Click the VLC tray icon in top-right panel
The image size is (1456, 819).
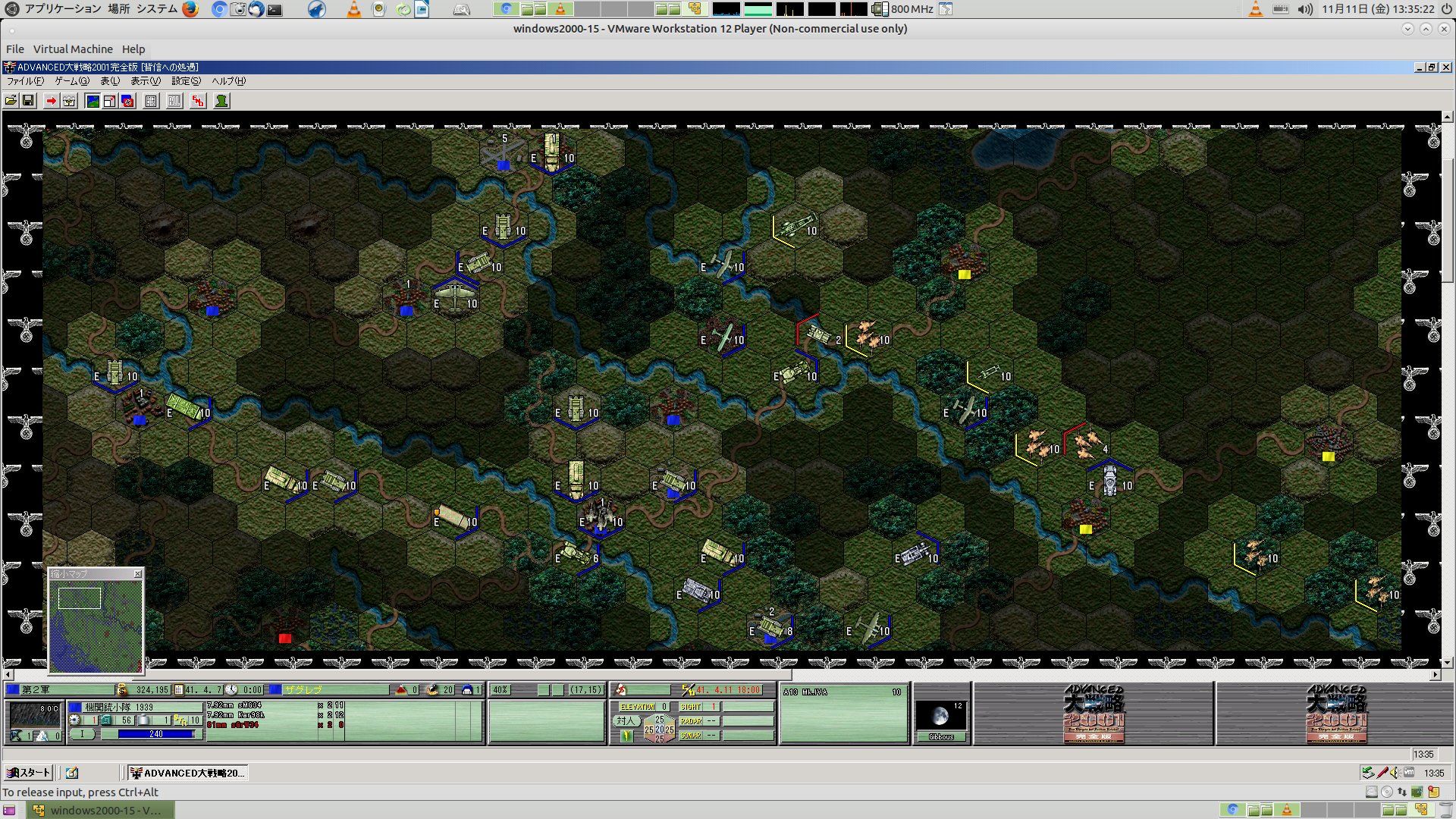point(1256,9)
